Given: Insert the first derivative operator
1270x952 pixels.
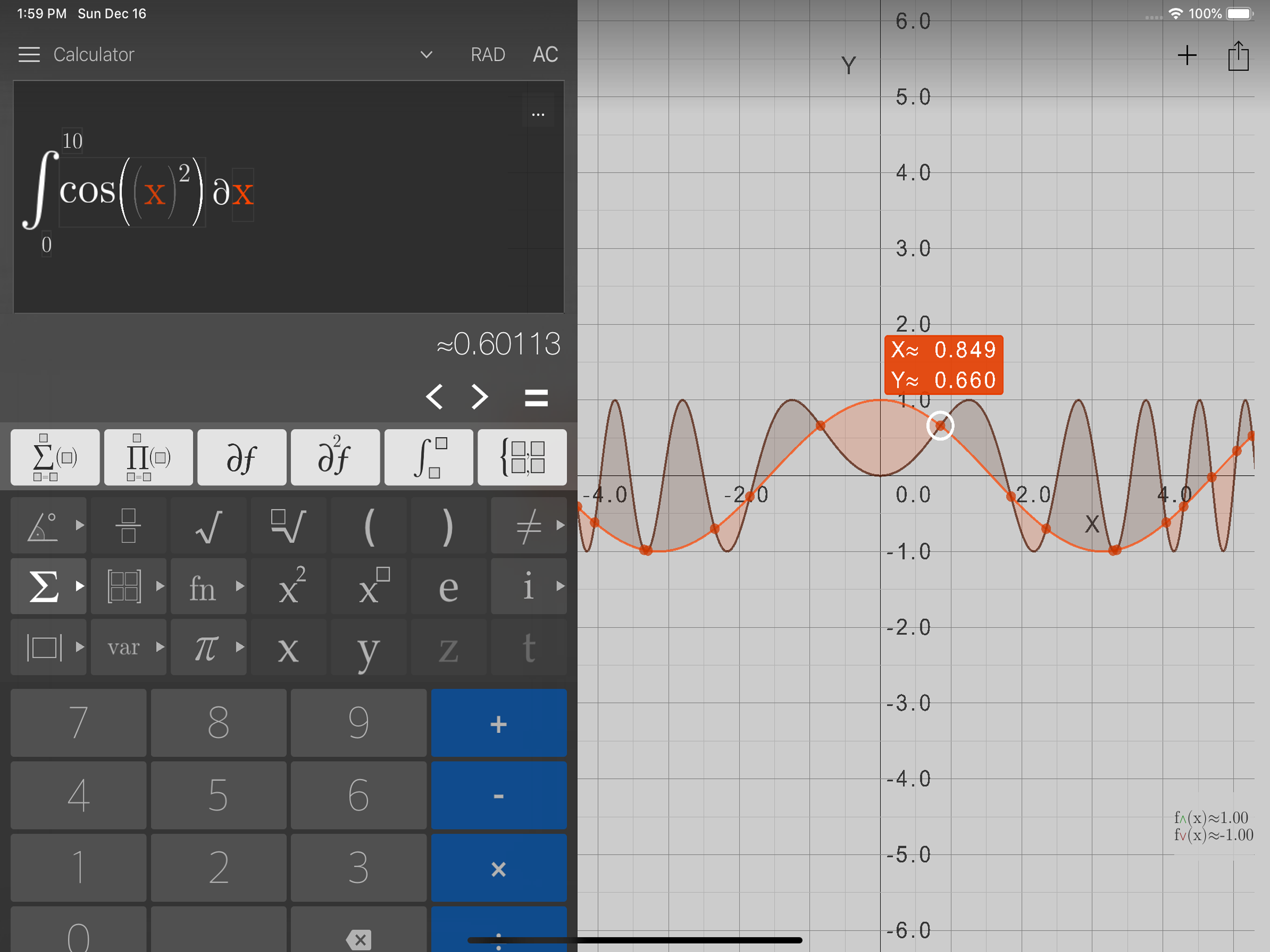Looking at the screenshot, I should 242,457.
